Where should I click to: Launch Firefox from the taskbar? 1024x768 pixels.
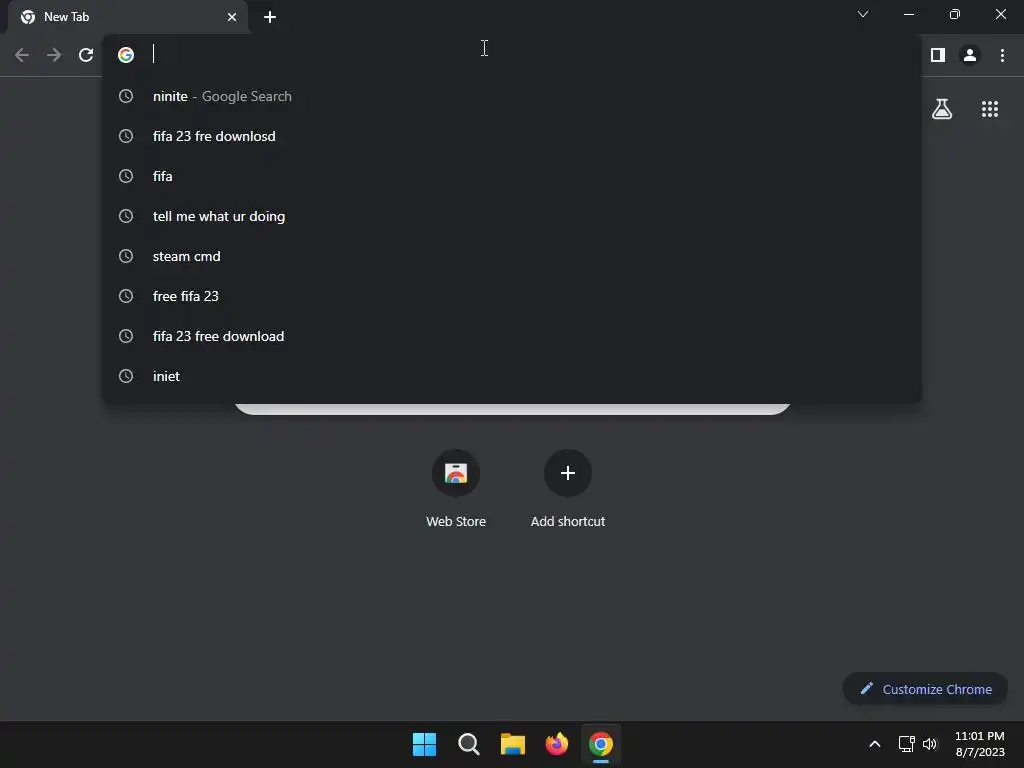[x=556, y=744]
